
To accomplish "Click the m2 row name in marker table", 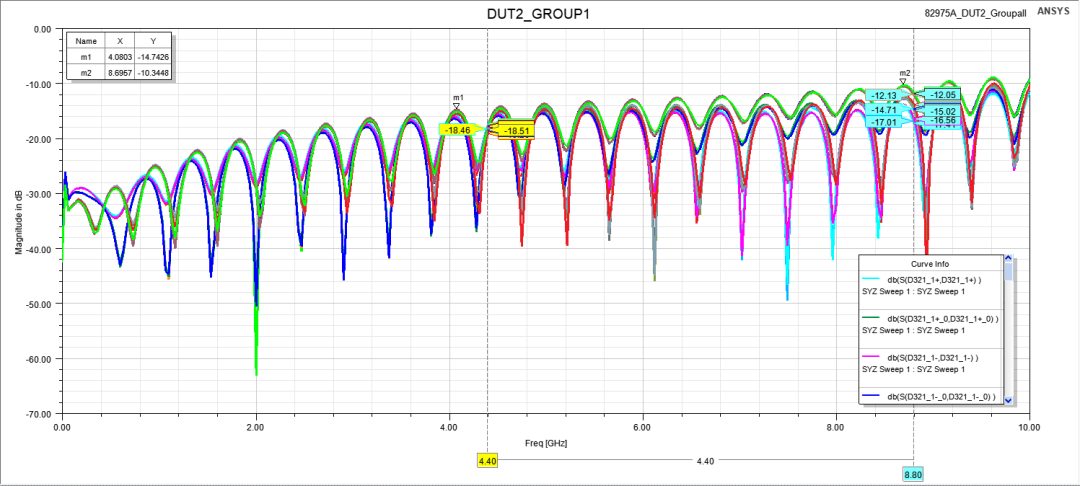I will point(85,73).
